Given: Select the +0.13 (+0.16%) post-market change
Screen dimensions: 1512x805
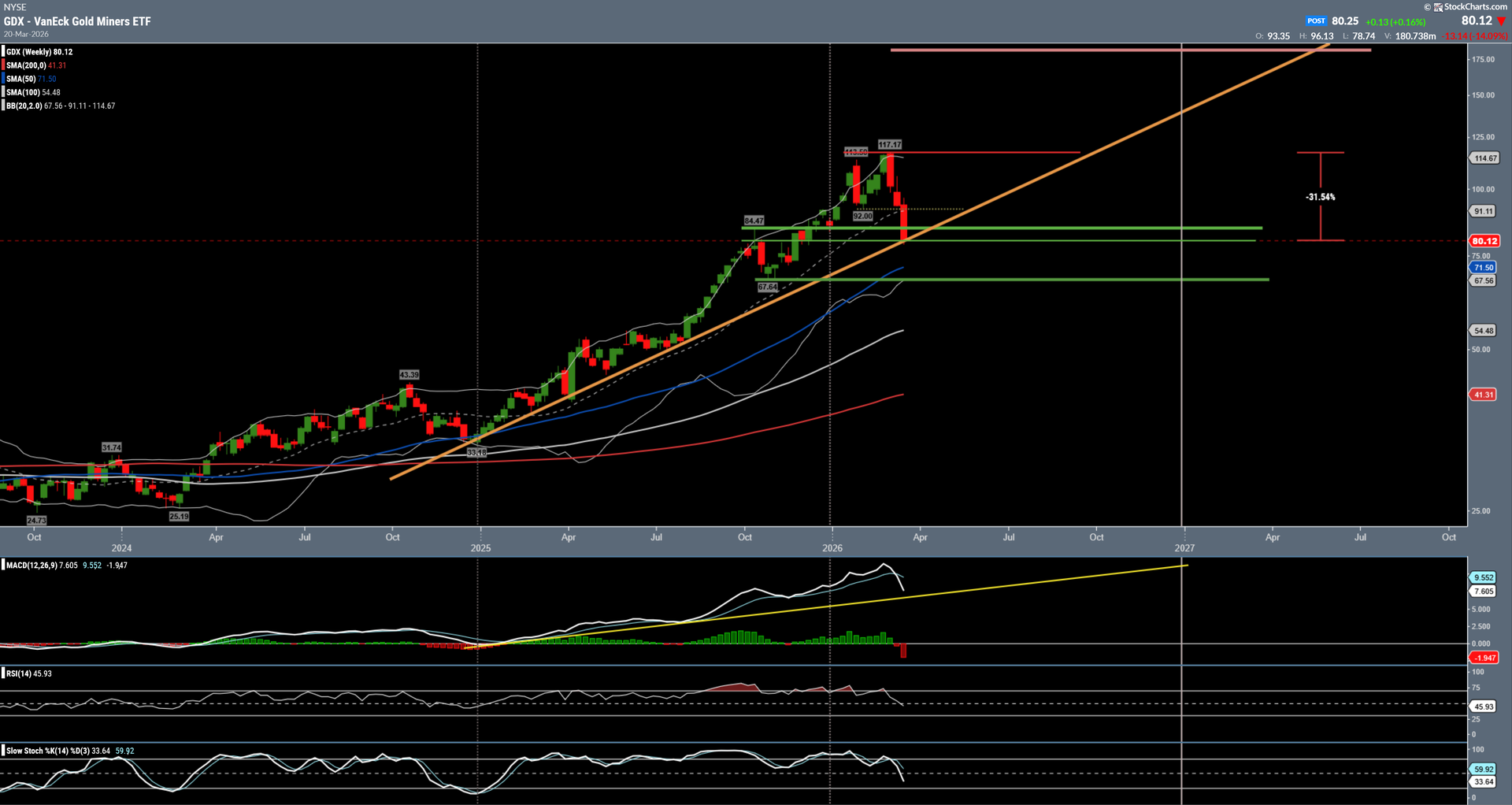Looking at the screenshot, I should tap(1395, 22).
